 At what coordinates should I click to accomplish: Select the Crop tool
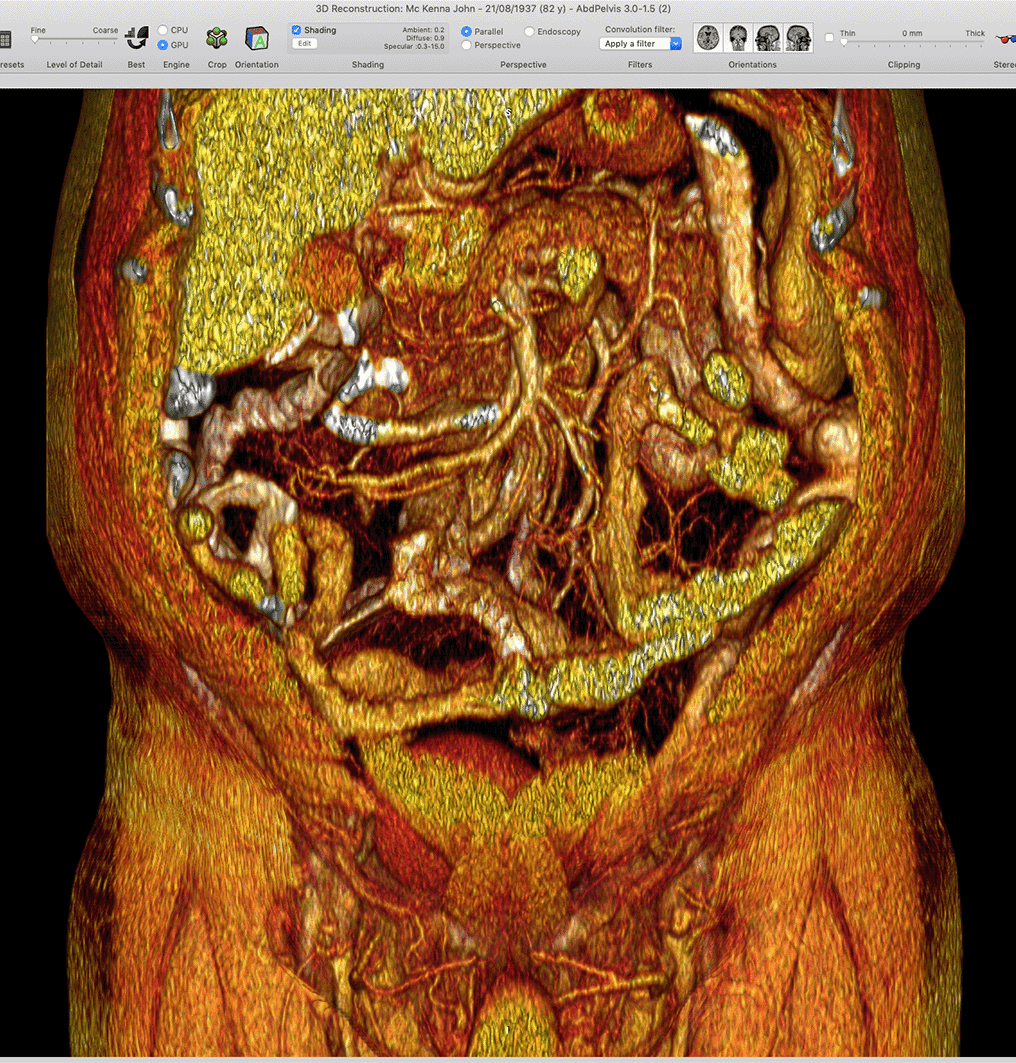click(x=216, y=37)
